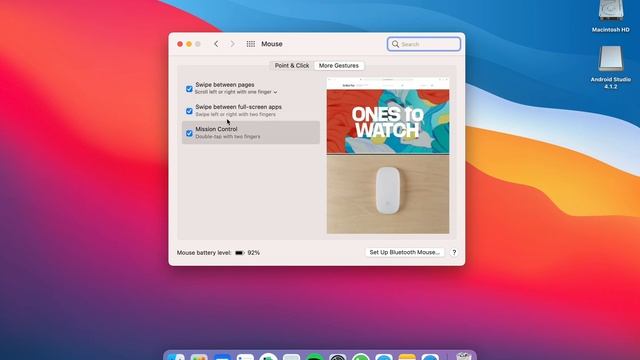Toggle Swipe between pages checkbox

point(189,89)
